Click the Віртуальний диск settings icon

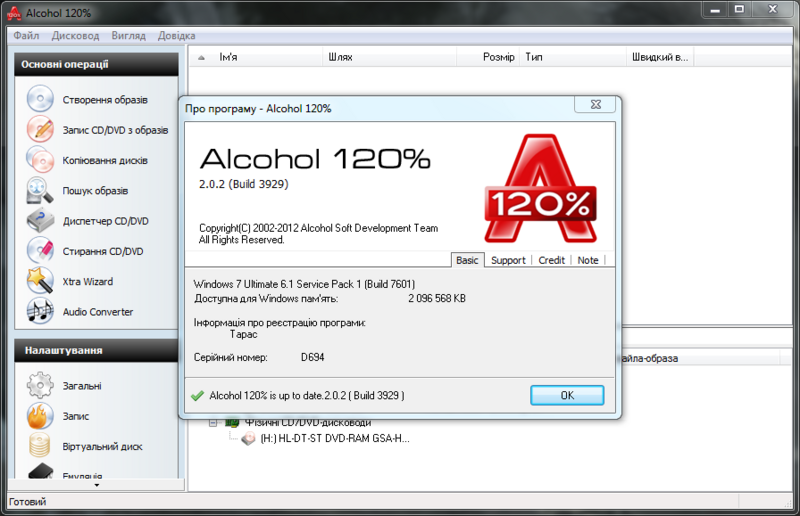39,446
